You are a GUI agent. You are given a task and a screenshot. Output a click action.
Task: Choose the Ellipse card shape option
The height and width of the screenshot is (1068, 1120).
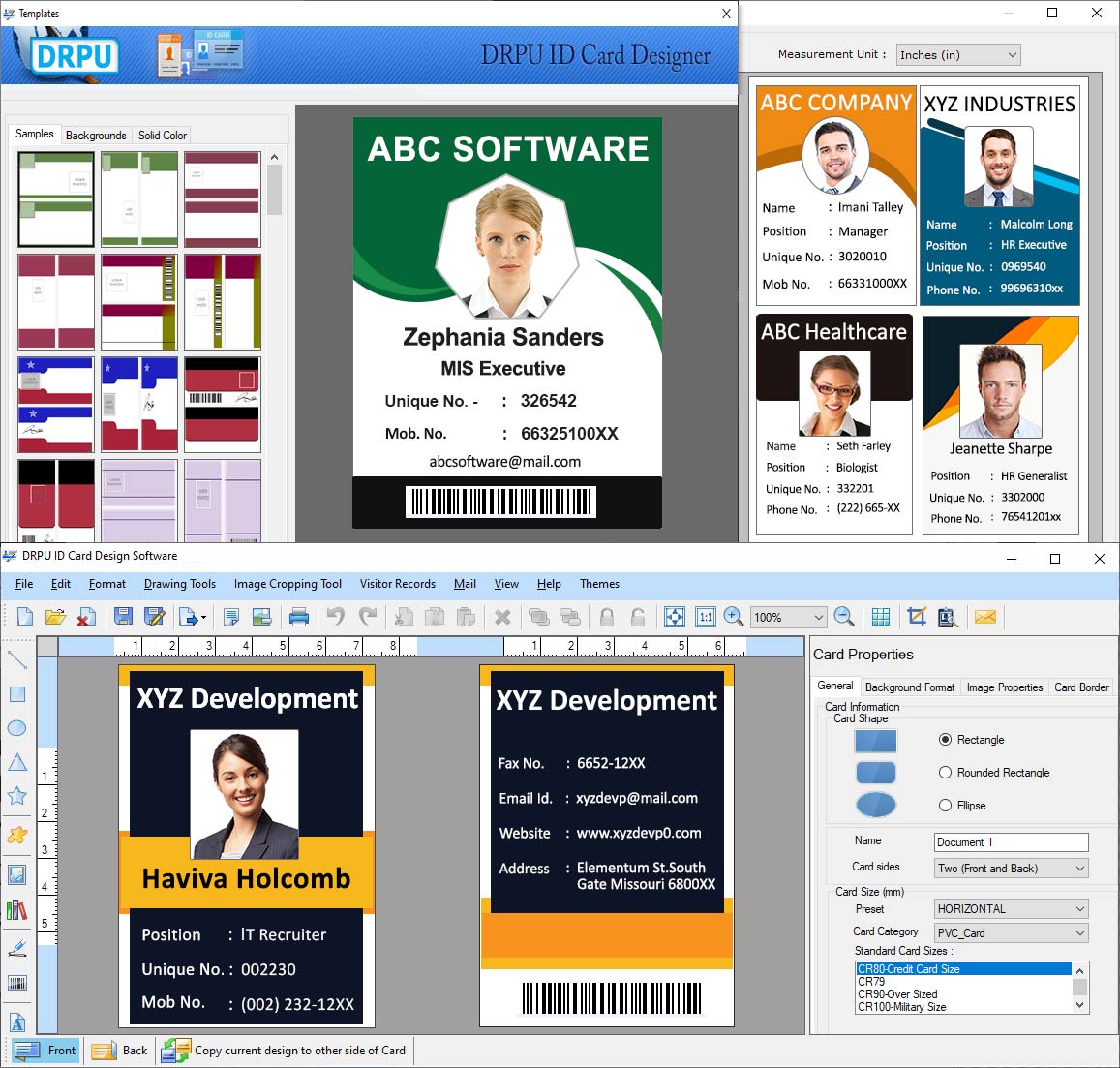click(946, 805)
